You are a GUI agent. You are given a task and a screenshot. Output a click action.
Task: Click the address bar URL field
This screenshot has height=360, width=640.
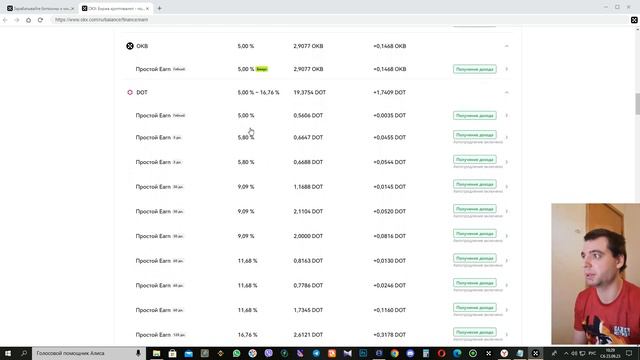click(x=339, y=20)
